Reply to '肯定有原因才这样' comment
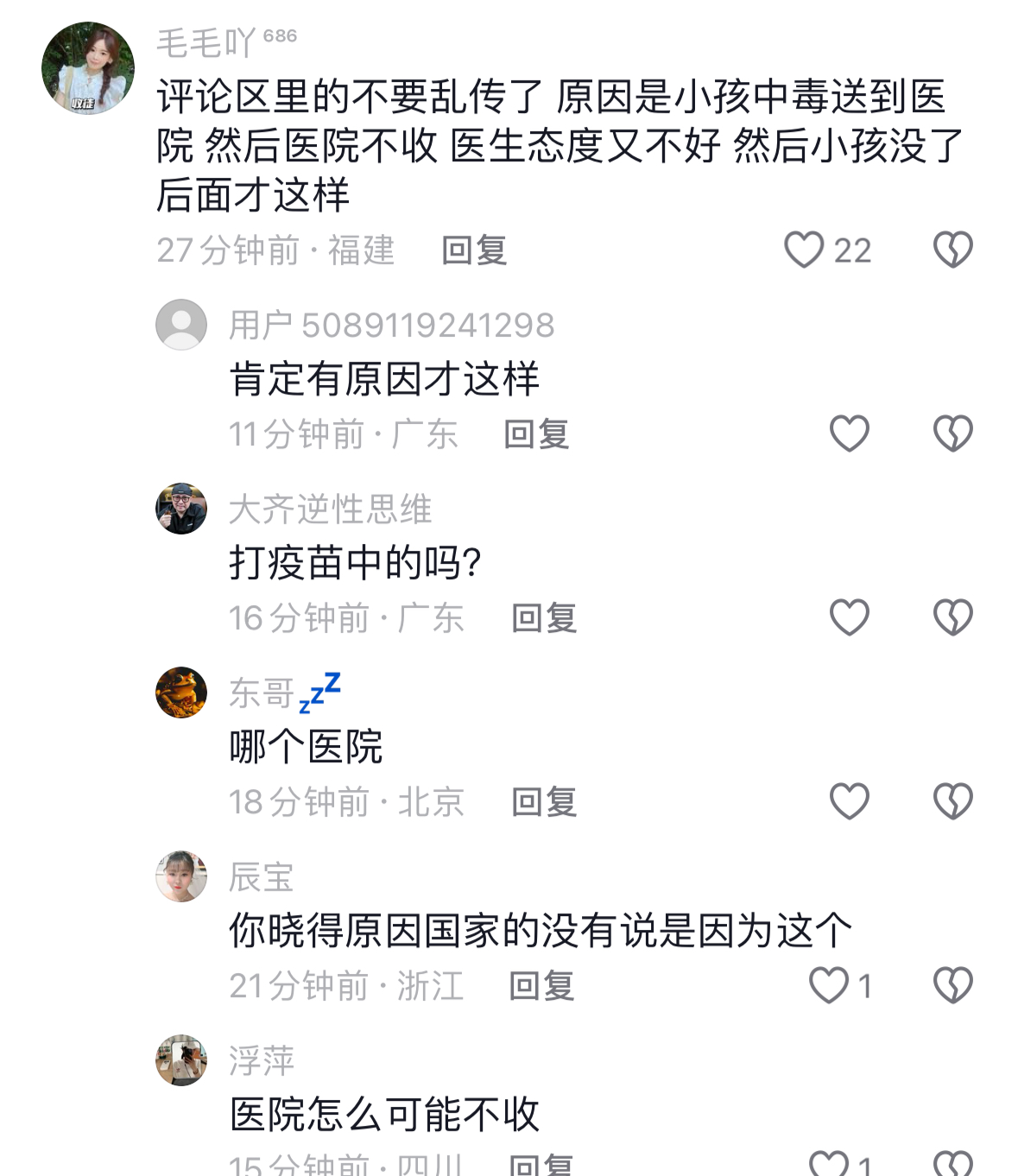This screenshot has height=1176, width=1018. pyautogui.click(x=536, y=433)
